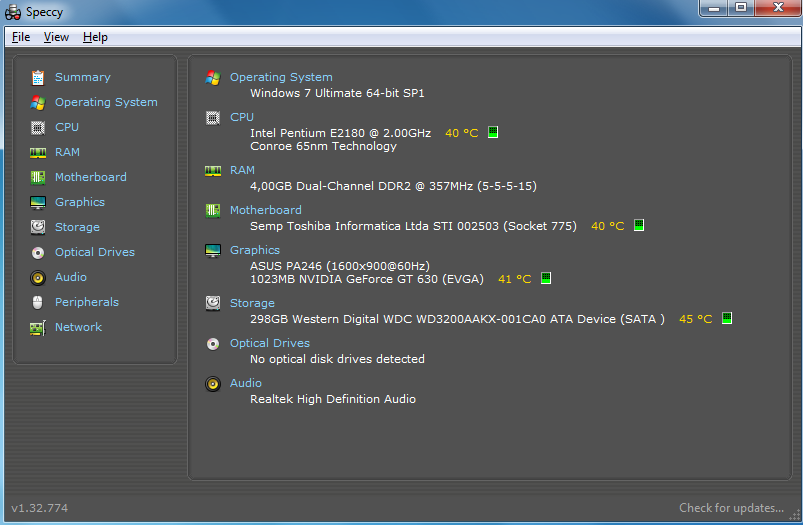This screenshot has width=803, height=525.
Task: Open the Operating System heading link
Action: (x=281, y=77)
